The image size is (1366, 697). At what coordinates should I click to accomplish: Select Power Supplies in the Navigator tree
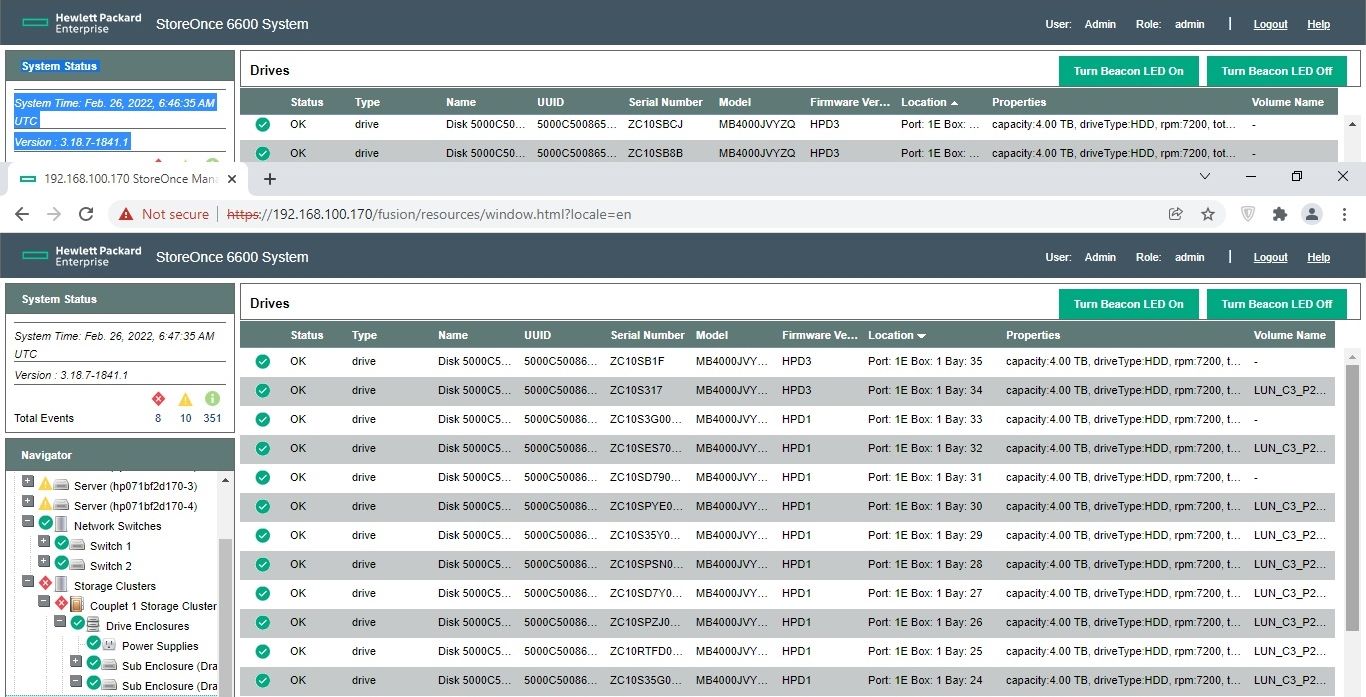(x=160, y=646)
